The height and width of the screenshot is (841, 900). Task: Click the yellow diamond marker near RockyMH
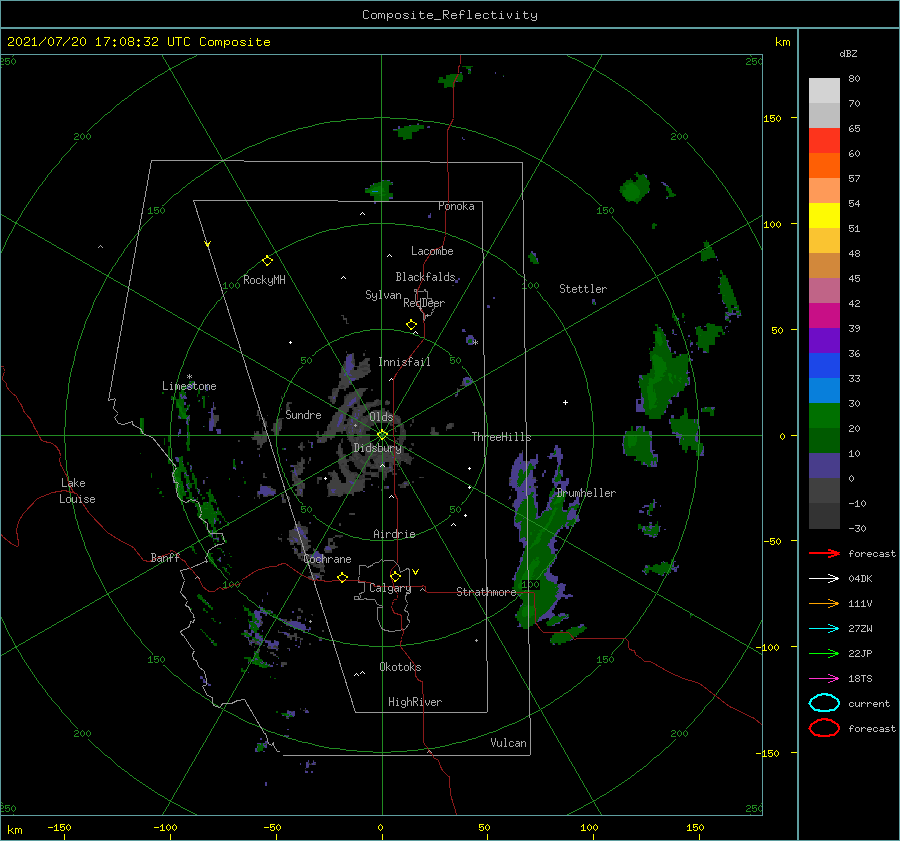tap(267, 261)
